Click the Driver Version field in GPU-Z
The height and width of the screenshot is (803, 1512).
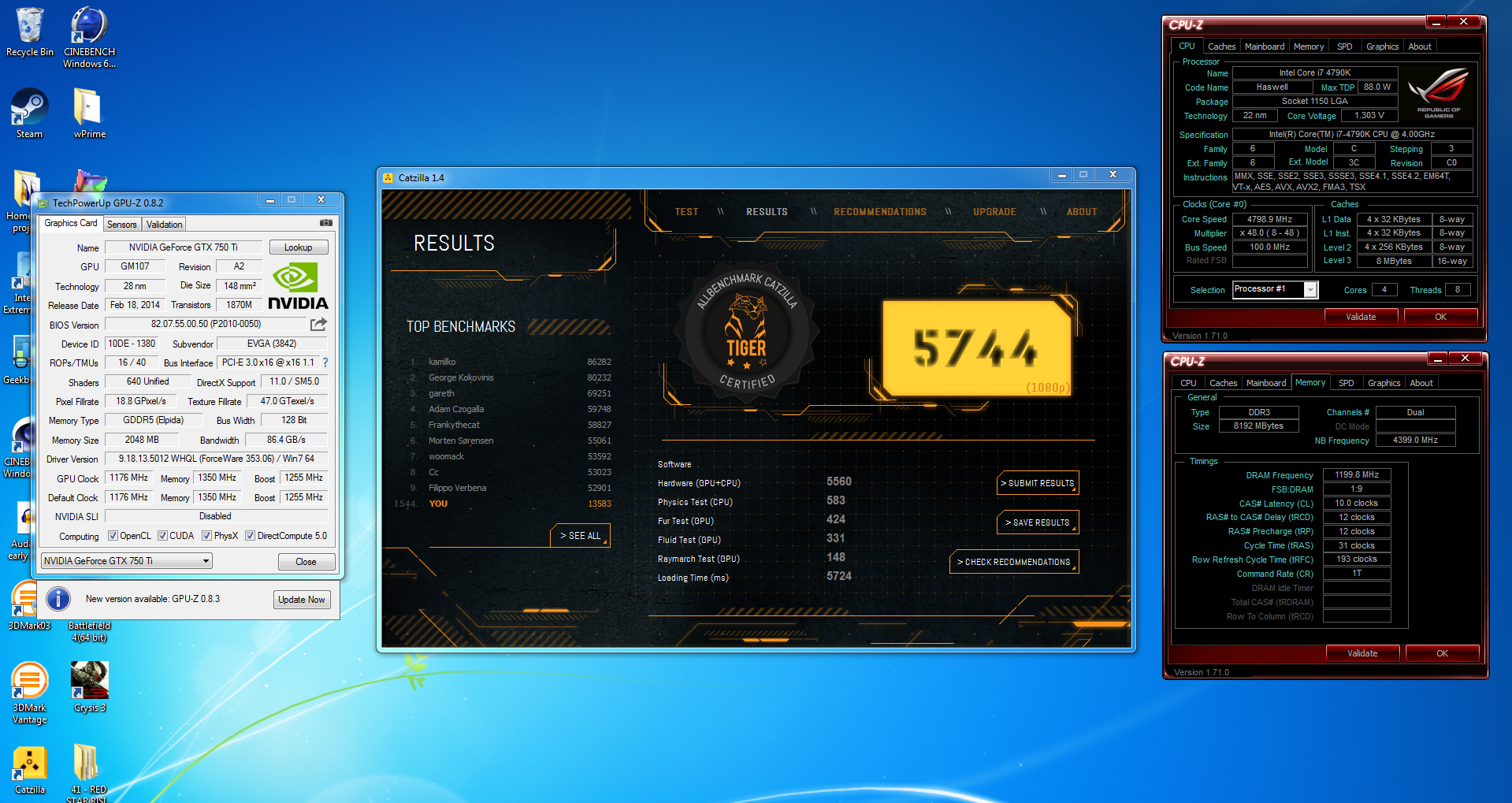(216, 459)
